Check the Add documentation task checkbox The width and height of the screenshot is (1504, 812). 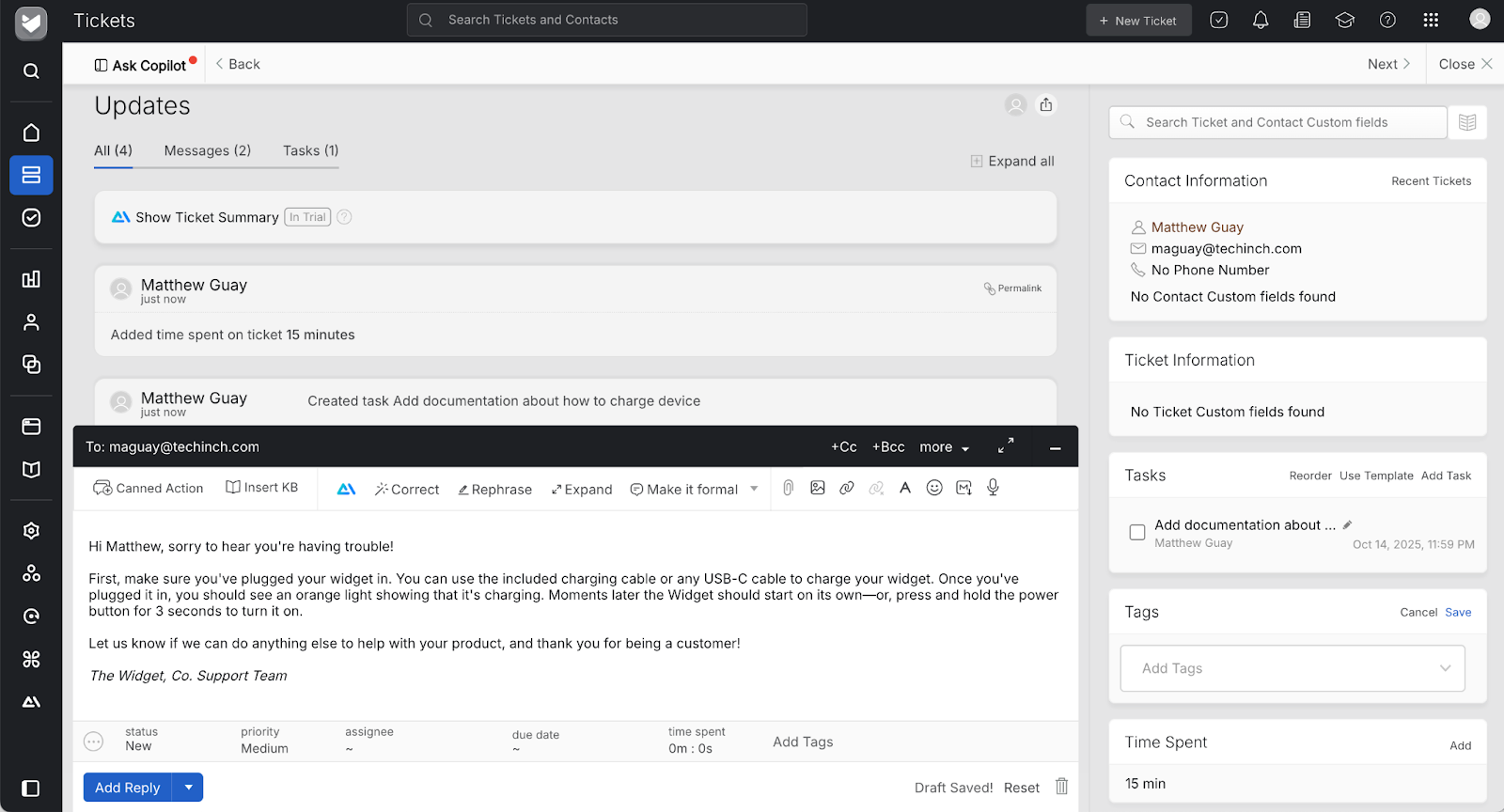(x=1137, y=532)
